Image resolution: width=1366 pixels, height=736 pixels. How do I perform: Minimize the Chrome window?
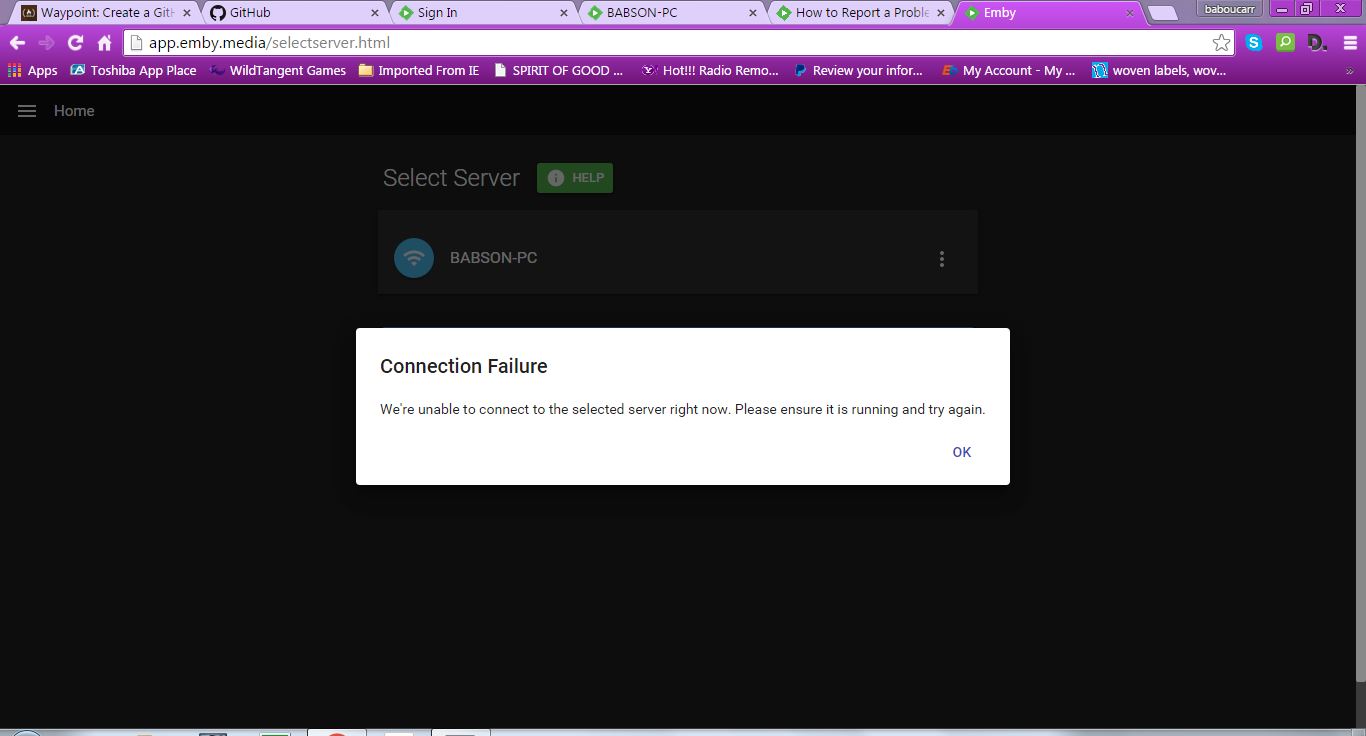click(x=1281, y=9)
